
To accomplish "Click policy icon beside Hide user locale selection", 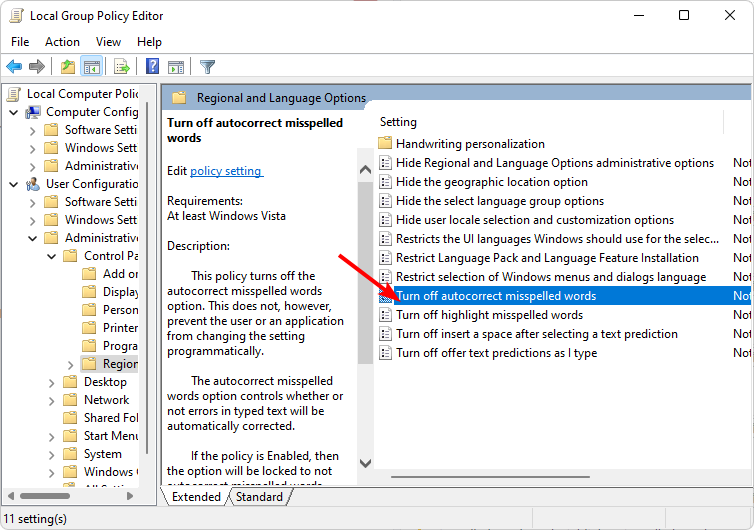I will pos(385,220).
